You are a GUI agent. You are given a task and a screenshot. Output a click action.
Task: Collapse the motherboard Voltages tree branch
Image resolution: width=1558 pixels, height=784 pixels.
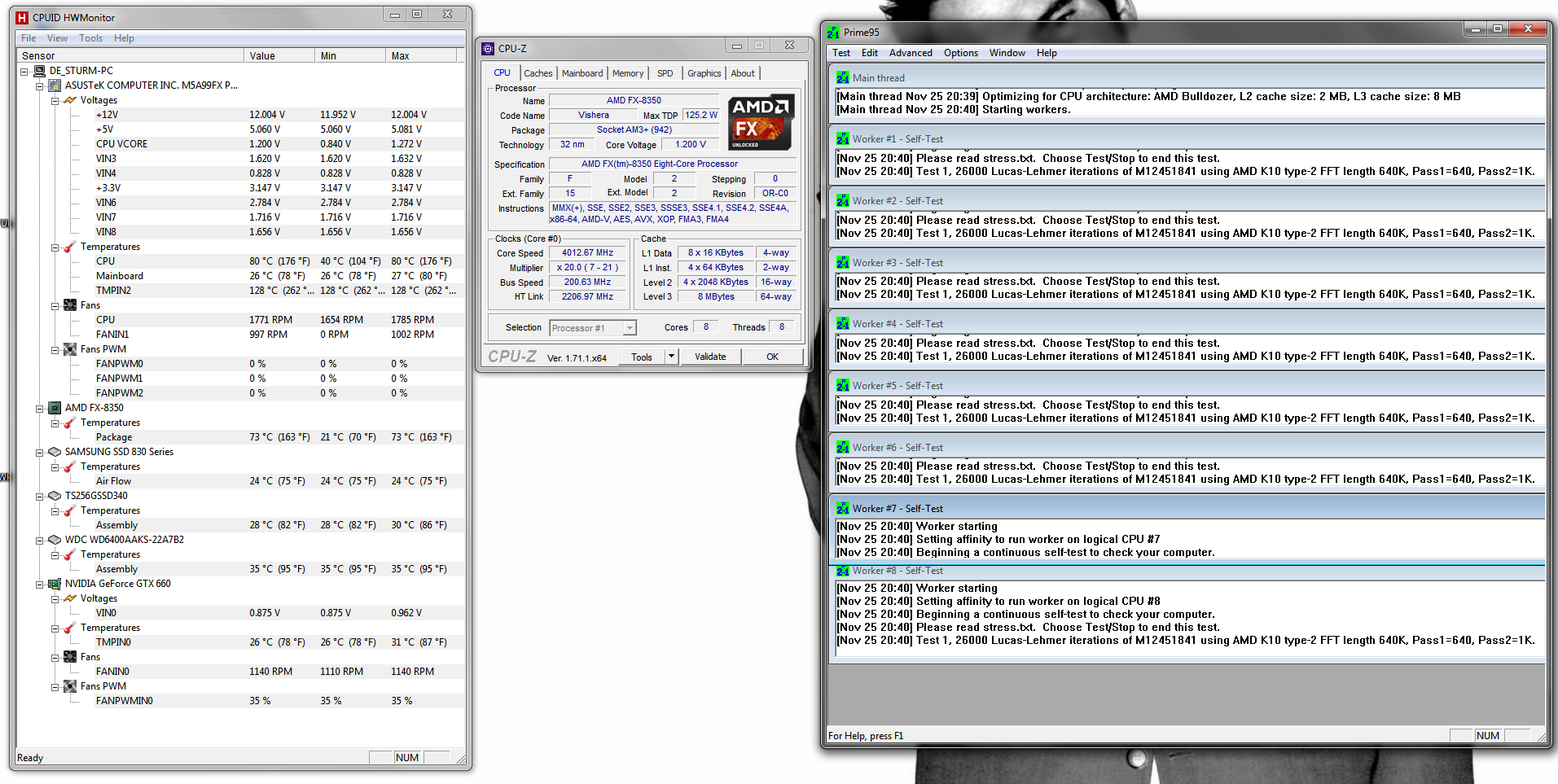[55, 100]
